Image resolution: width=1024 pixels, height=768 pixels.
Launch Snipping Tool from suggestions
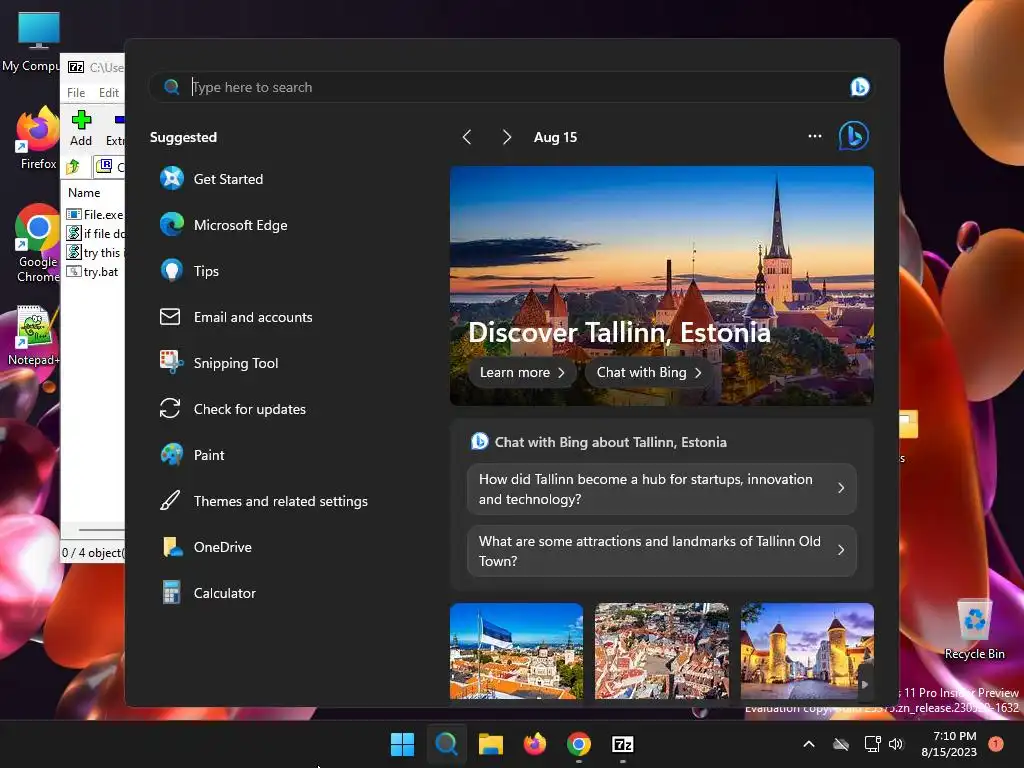pyautogui.click(x=219, y=363)
